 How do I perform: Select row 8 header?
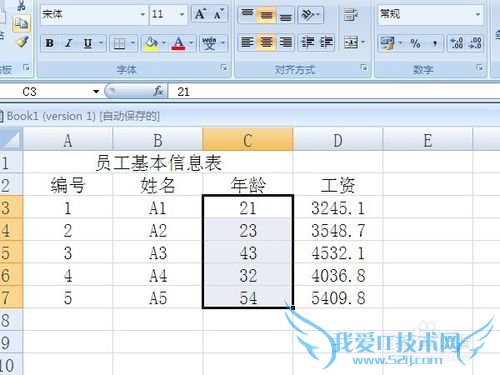coord(11,320)
